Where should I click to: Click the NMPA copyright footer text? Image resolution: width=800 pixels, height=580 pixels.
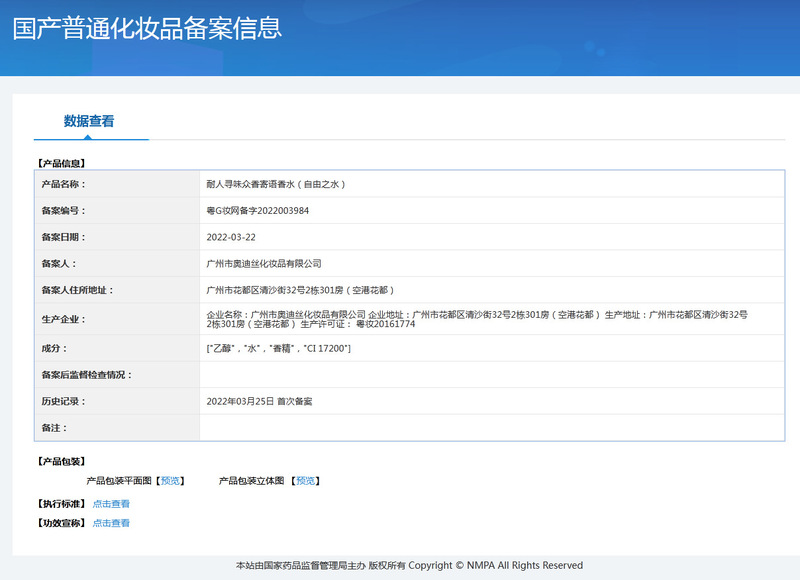409,566
